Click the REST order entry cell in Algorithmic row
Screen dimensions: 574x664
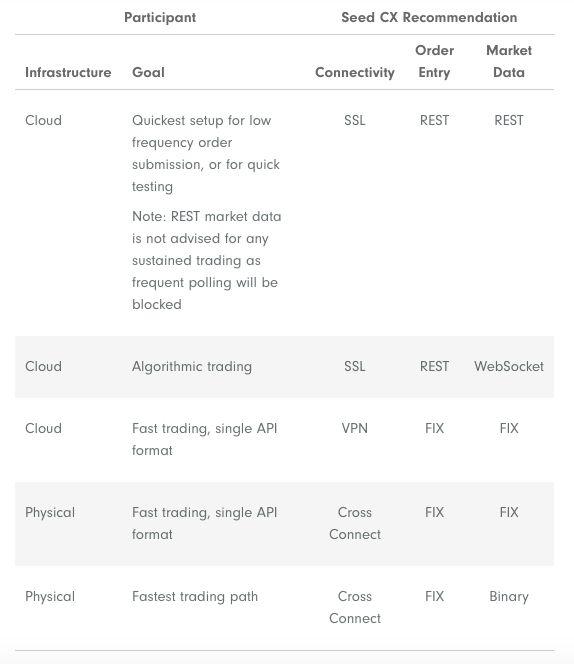click(434, 366)
